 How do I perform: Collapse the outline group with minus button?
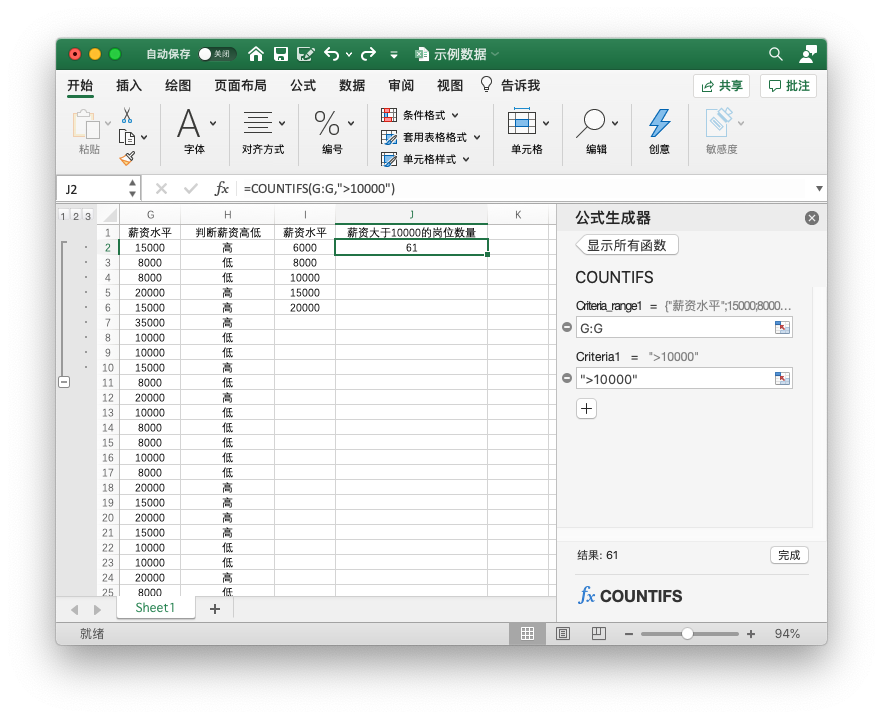pyautogui.click(x=64, y=382)
